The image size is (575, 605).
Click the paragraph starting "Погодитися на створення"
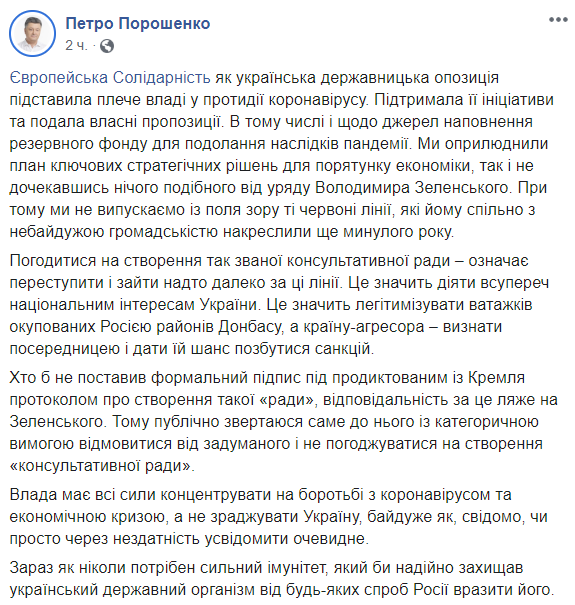click(279, 305)
